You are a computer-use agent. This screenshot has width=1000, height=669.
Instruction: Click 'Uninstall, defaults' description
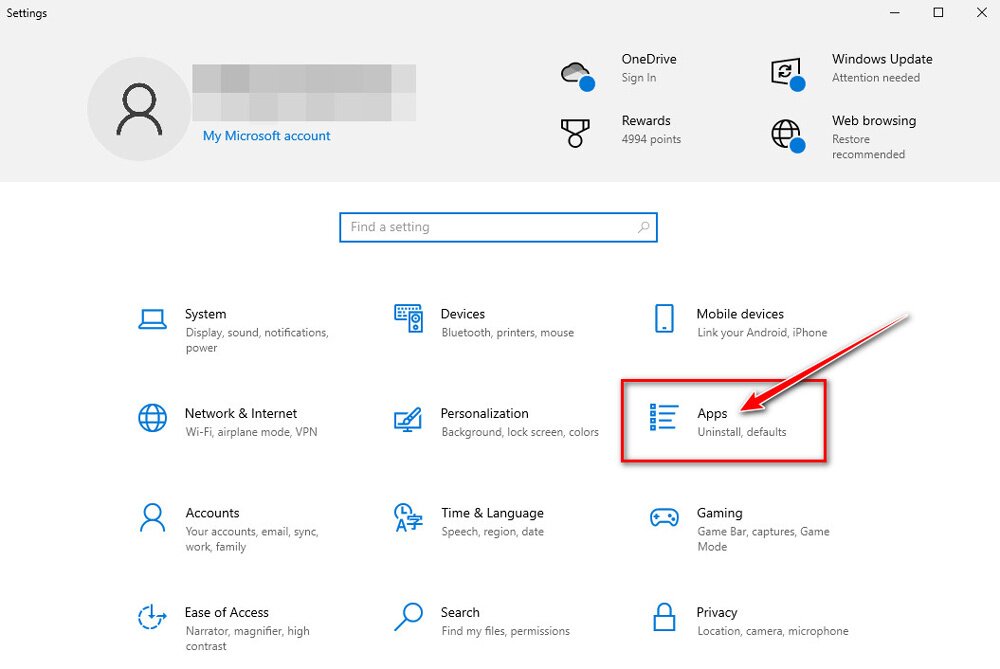[x=741, y=432]
